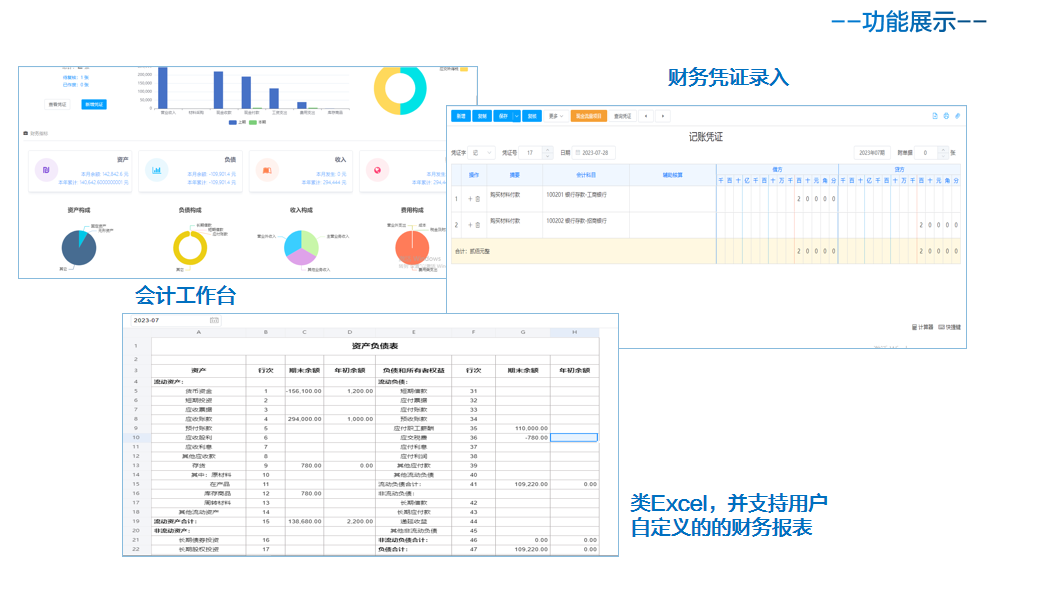Click the calendar icon beside 2023-07

[x=214, y=321]
